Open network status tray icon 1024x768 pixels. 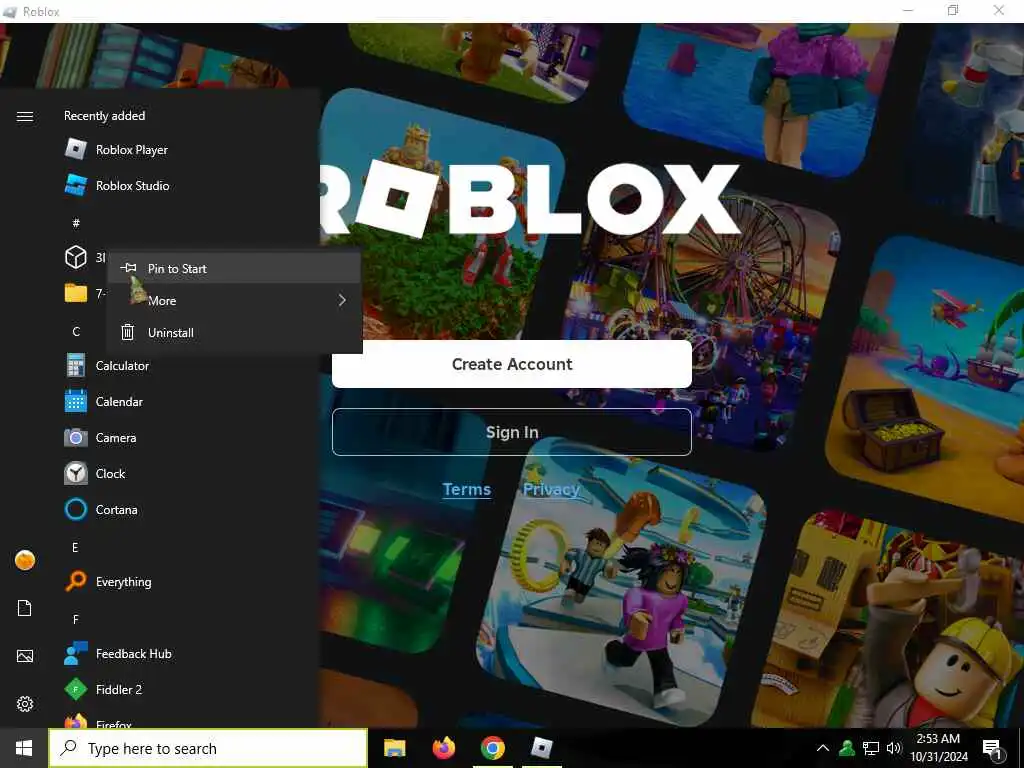[871, 748]
